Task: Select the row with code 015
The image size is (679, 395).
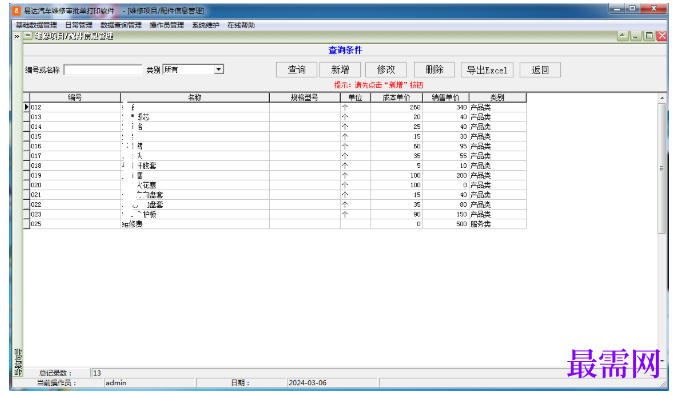Action: pos(275,136)
